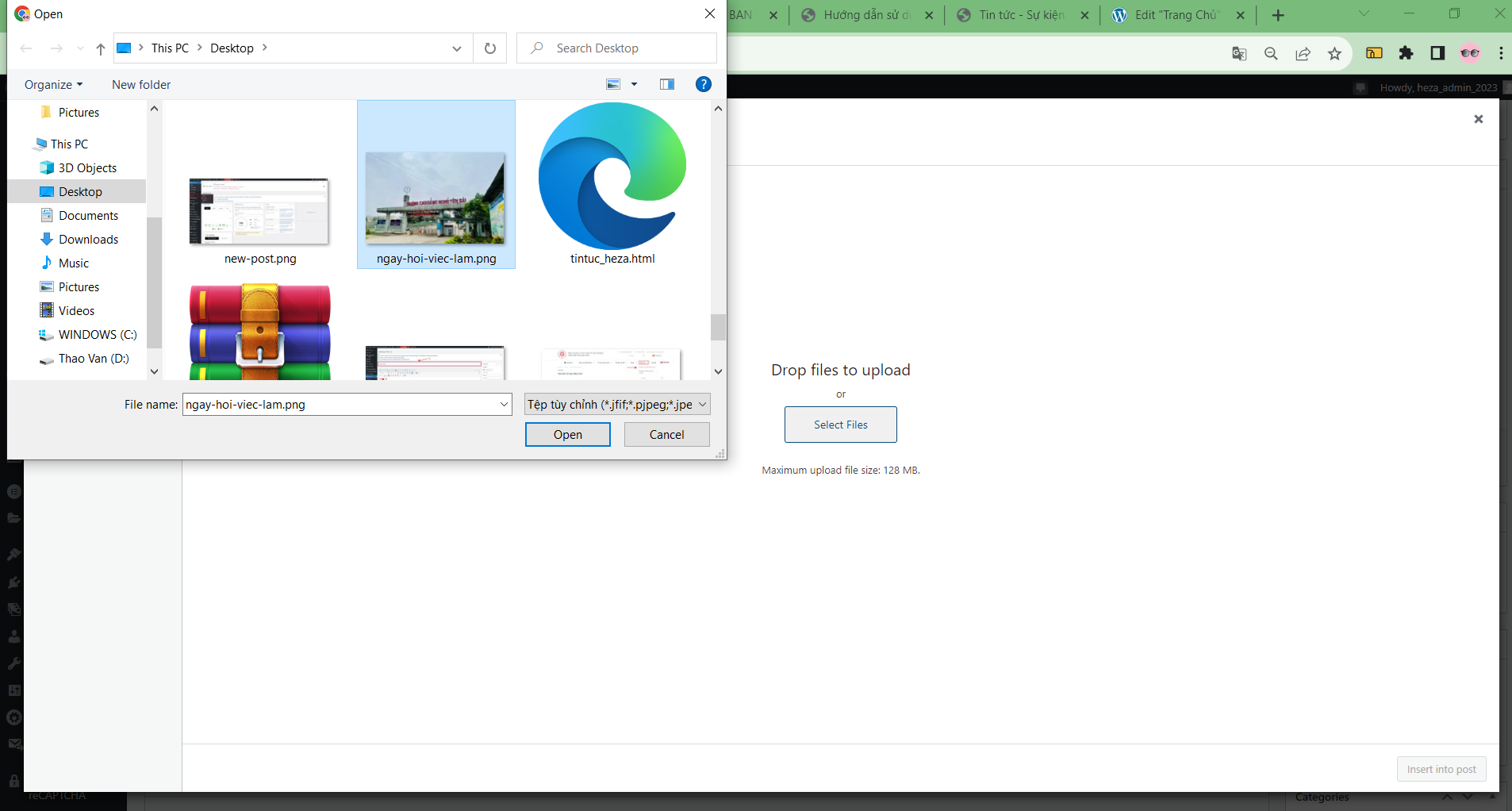Click the Open button
The width and height of the screenshot is (1512, 811).
click(567, 435)
